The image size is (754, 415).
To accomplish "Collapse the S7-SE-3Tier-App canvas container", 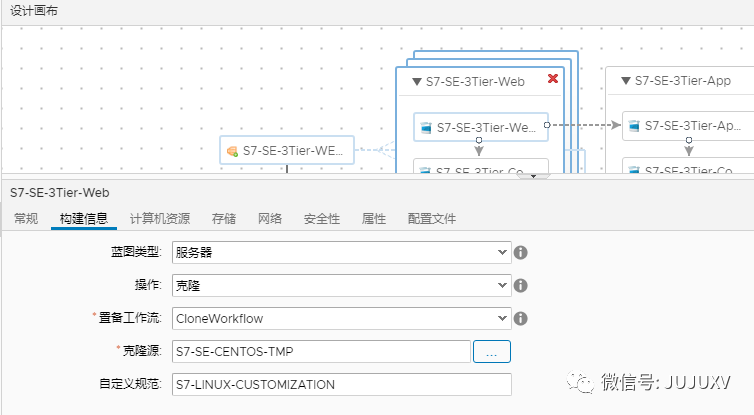I will pos(626,81).
